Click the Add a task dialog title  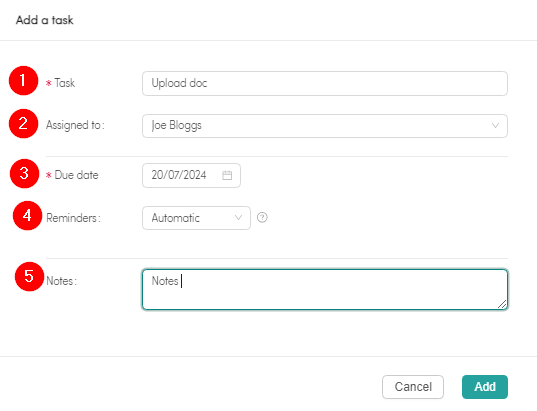click(x=45, y=20)
